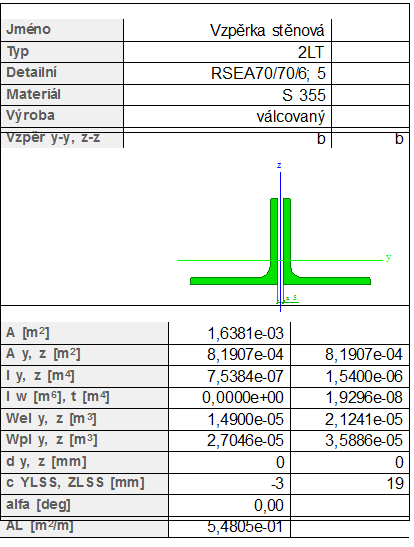Select the 'A y, z [m2]' label
Viewport: 414px width, 547px height.
[x=43, y=354]
